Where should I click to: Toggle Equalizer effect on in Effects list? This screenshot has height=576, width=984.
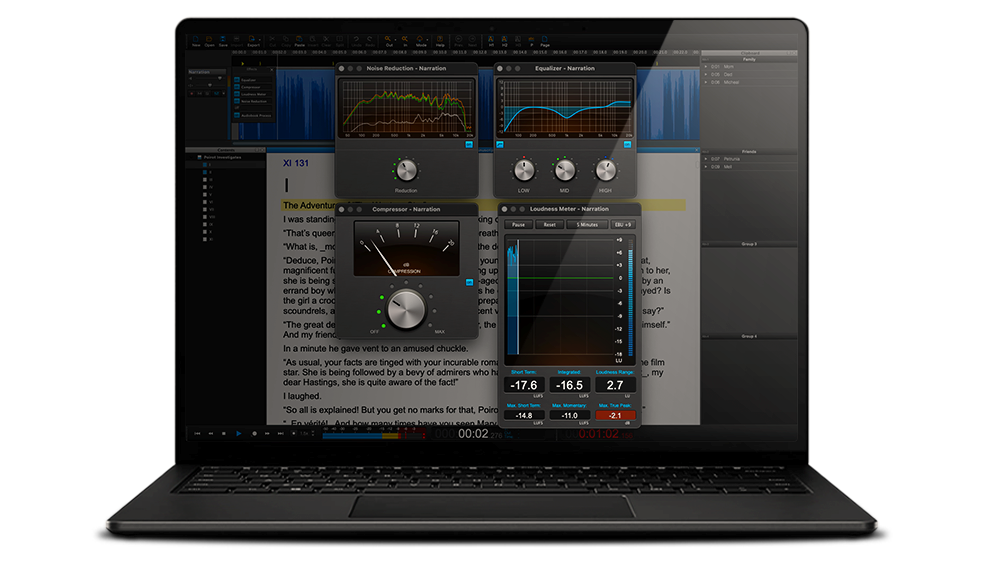(237, 80)
